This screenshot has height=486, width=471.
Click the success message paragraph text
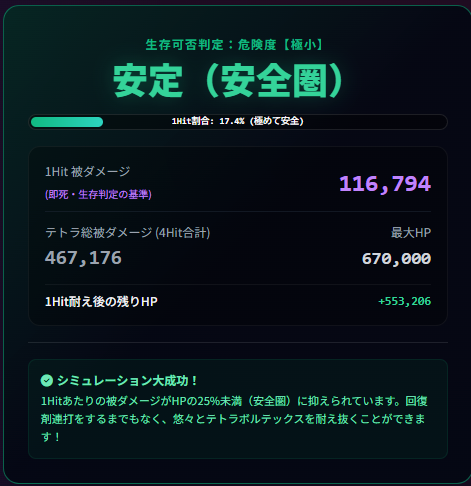tap(234, 419)
